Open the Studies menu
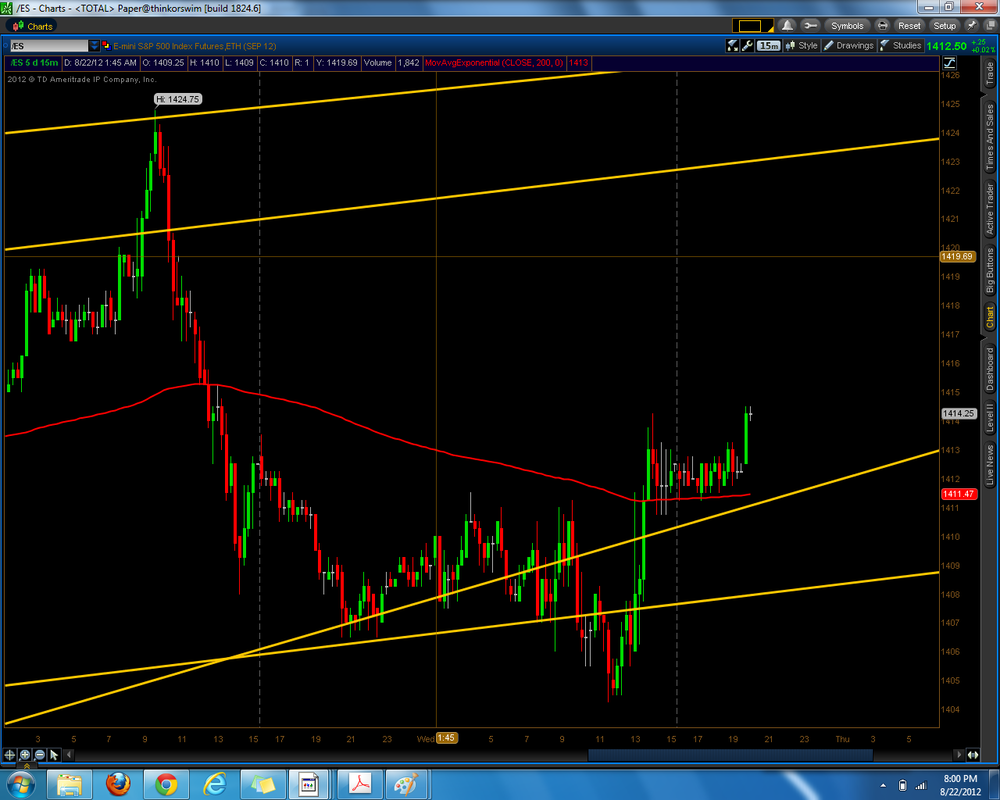The image size is (1000, 800). click(x=900, y=45)
